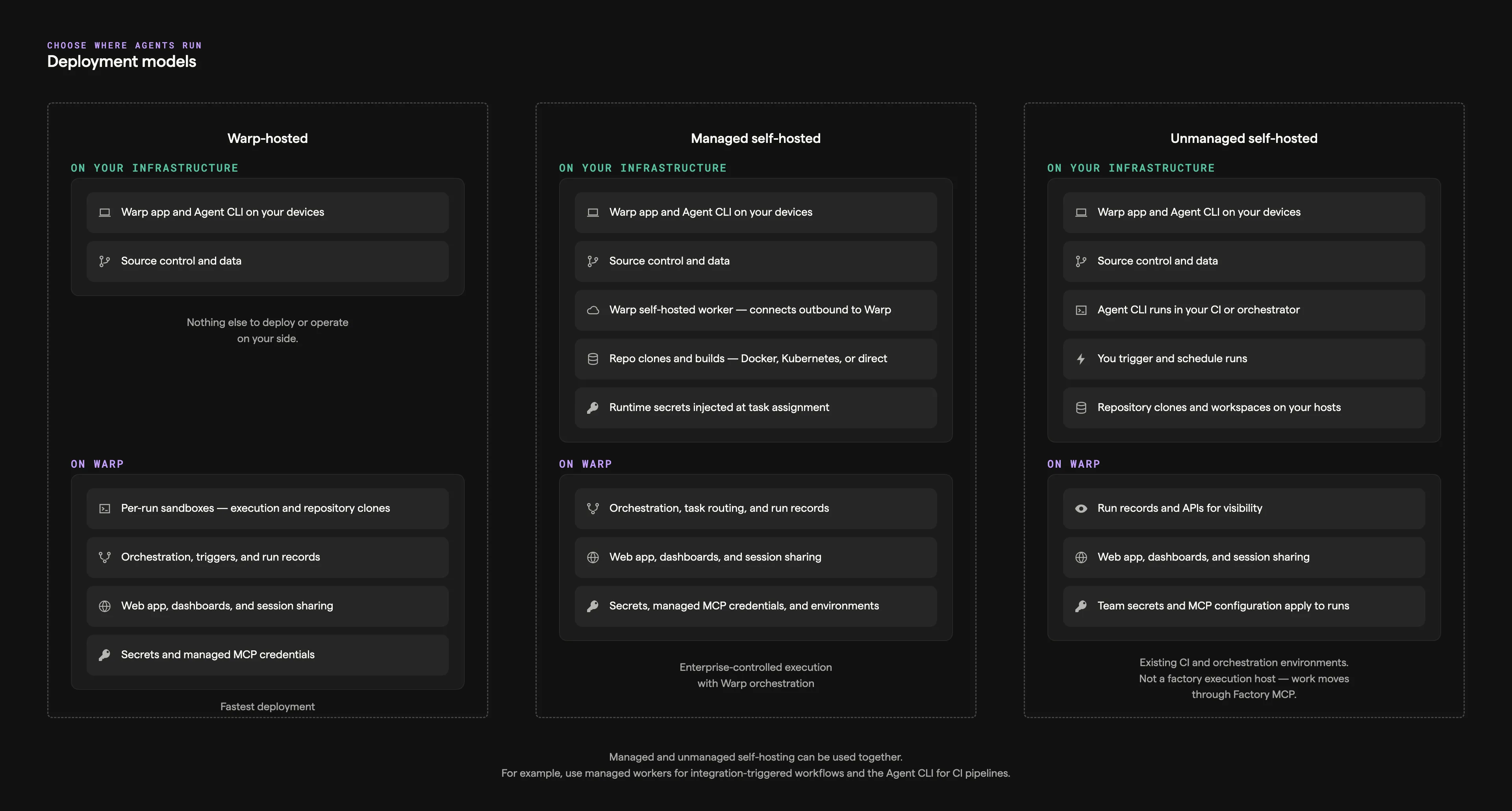Click 'Per-run sandboxes — execution and repository clones' text
The width and height of the screenshot is (1512, 811).
(x=255, y=508)
